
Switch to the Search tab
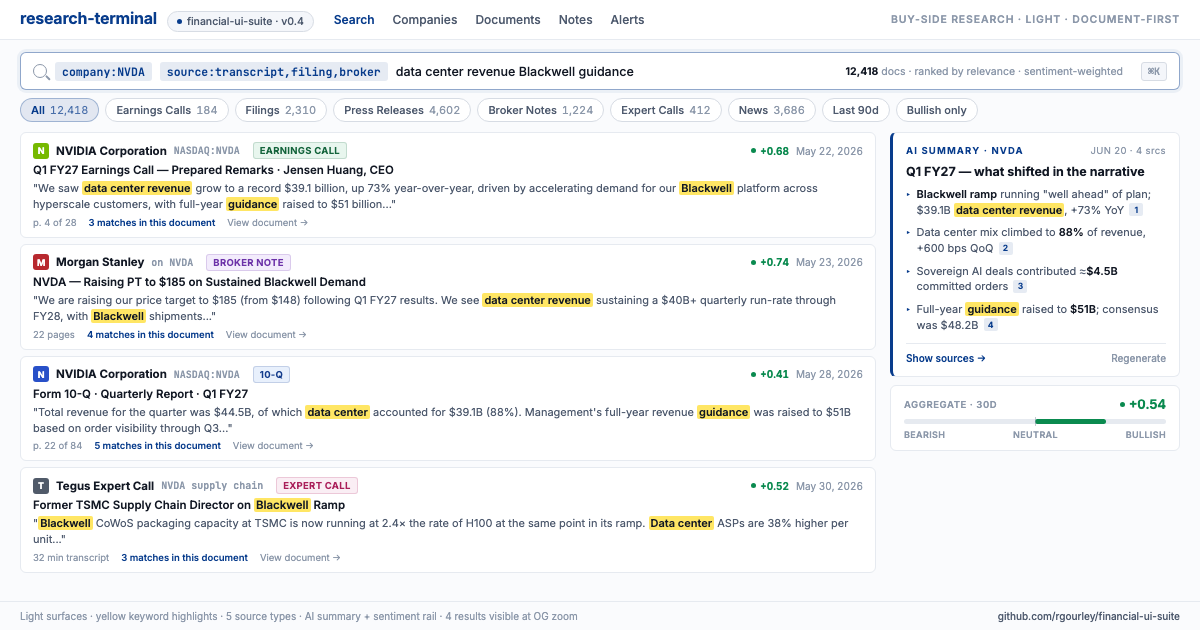(354, 20)
